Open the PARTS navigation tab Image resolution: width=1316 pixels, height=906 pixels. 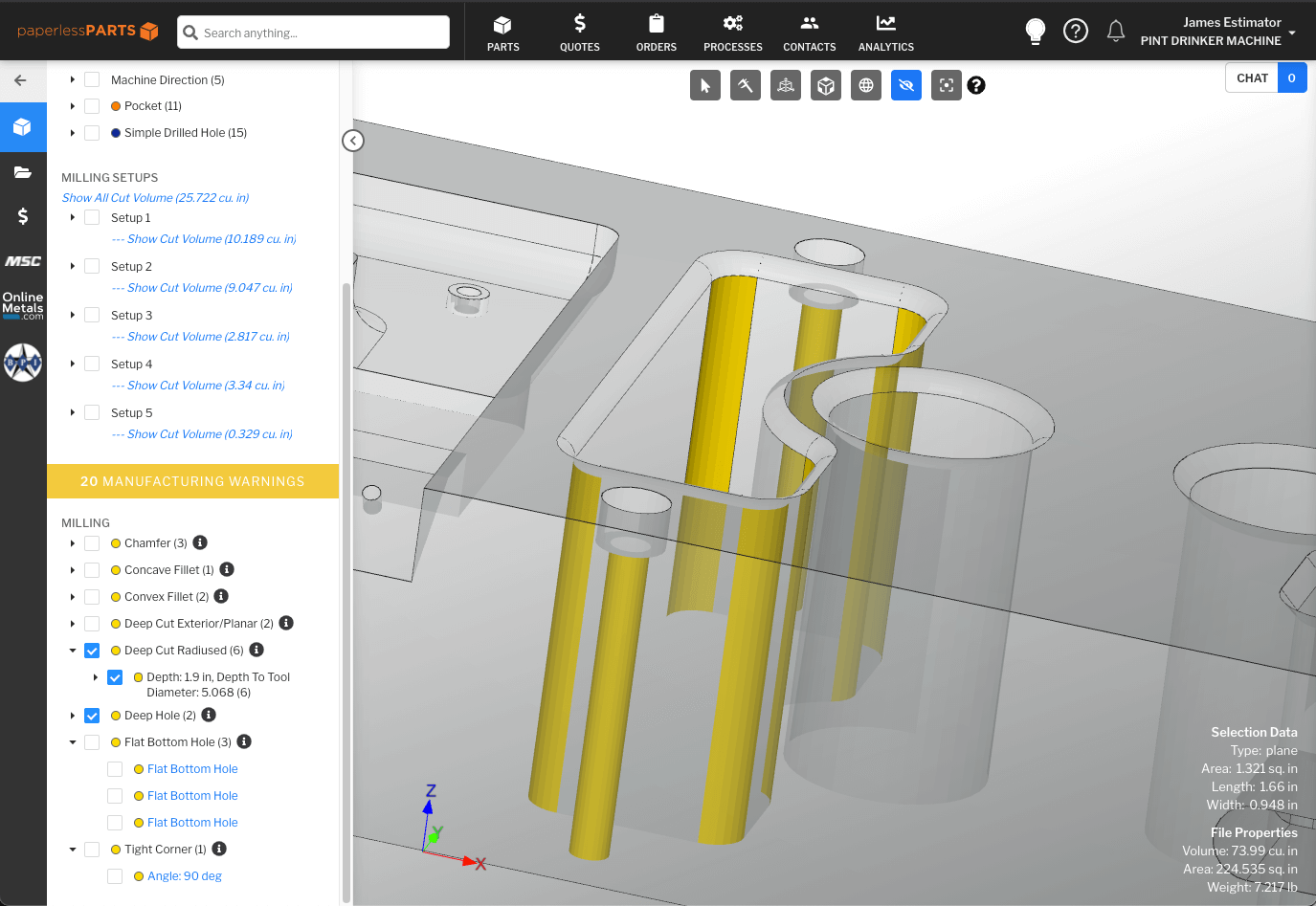pos(503,33)
